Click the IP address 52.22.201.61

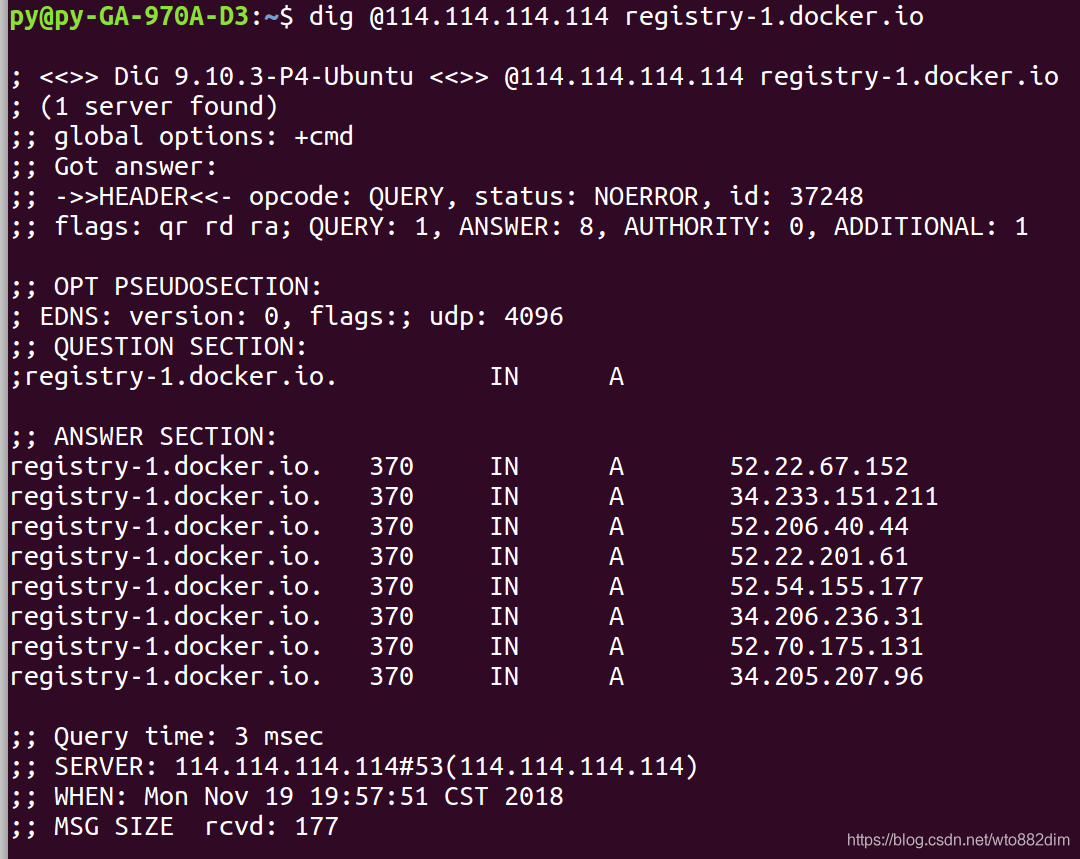(x=819, y=557)
